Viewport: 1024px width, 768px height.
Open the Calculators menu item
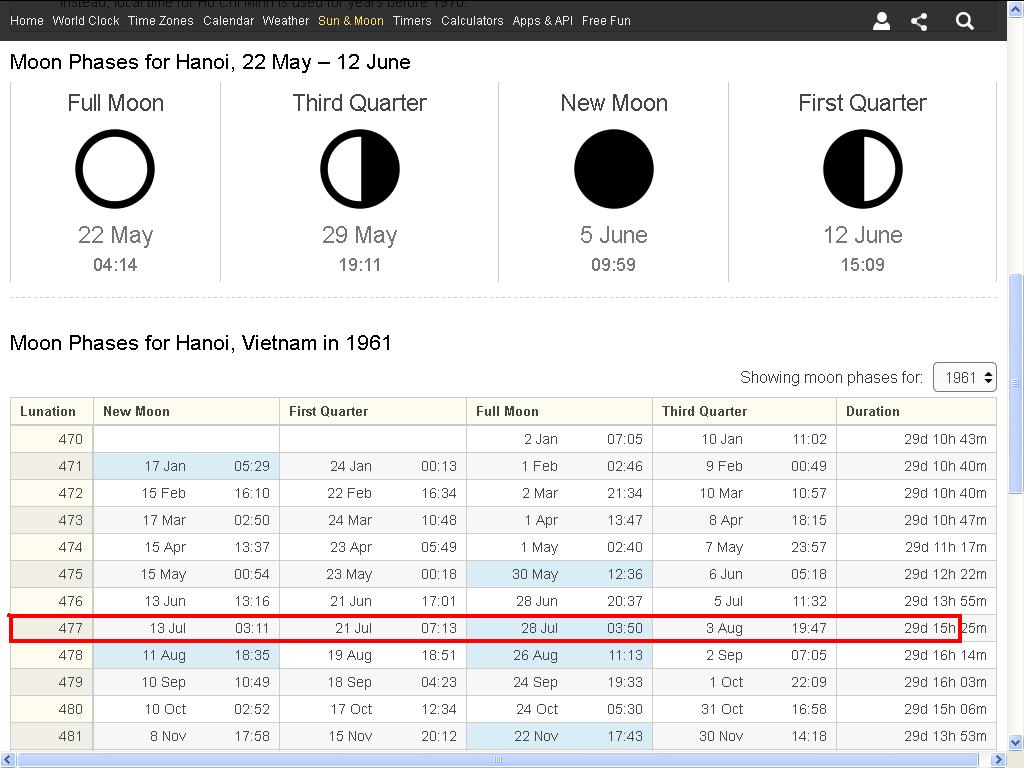[x=472, y=21]
